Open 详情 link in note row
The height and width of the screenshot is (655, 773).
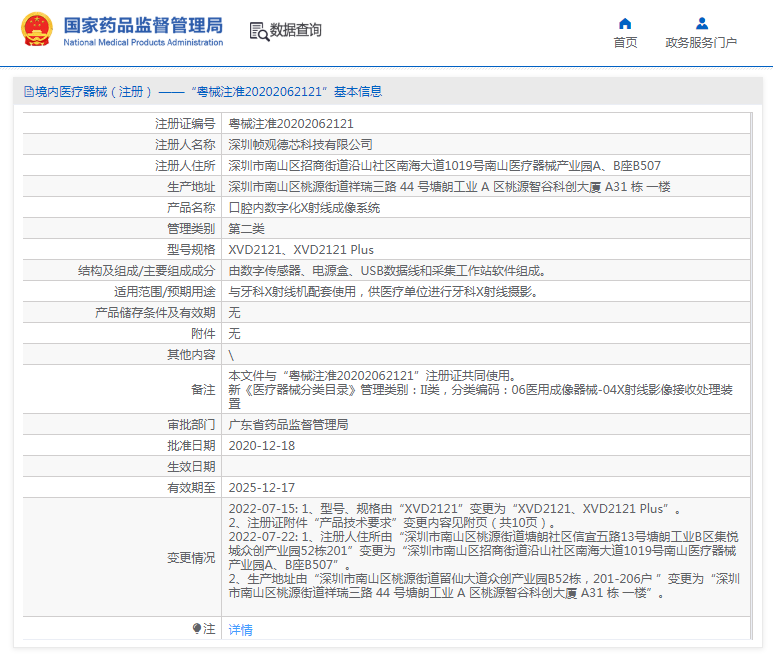coord(241,629)
